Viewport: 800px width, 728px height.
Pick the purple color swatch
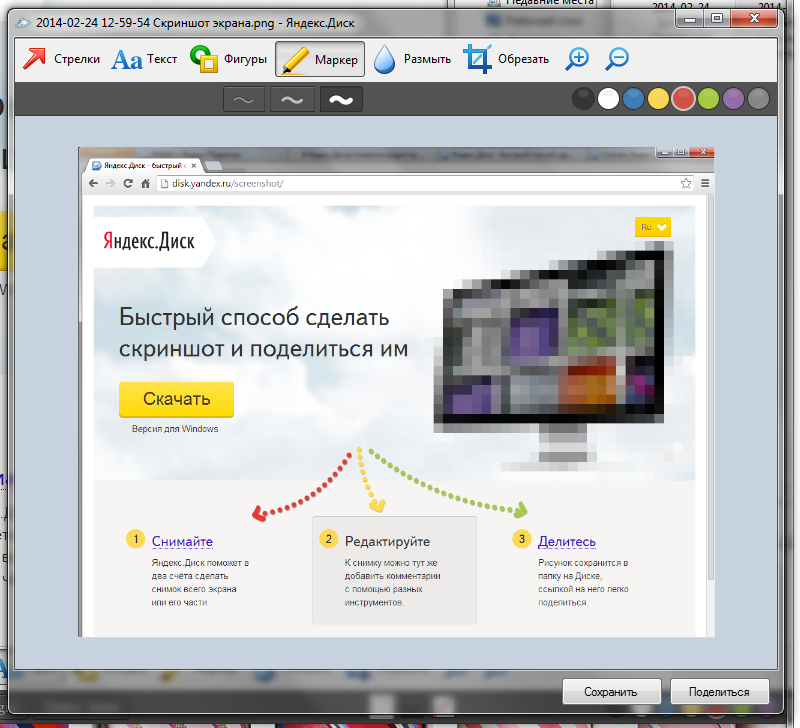click(733, 99)
